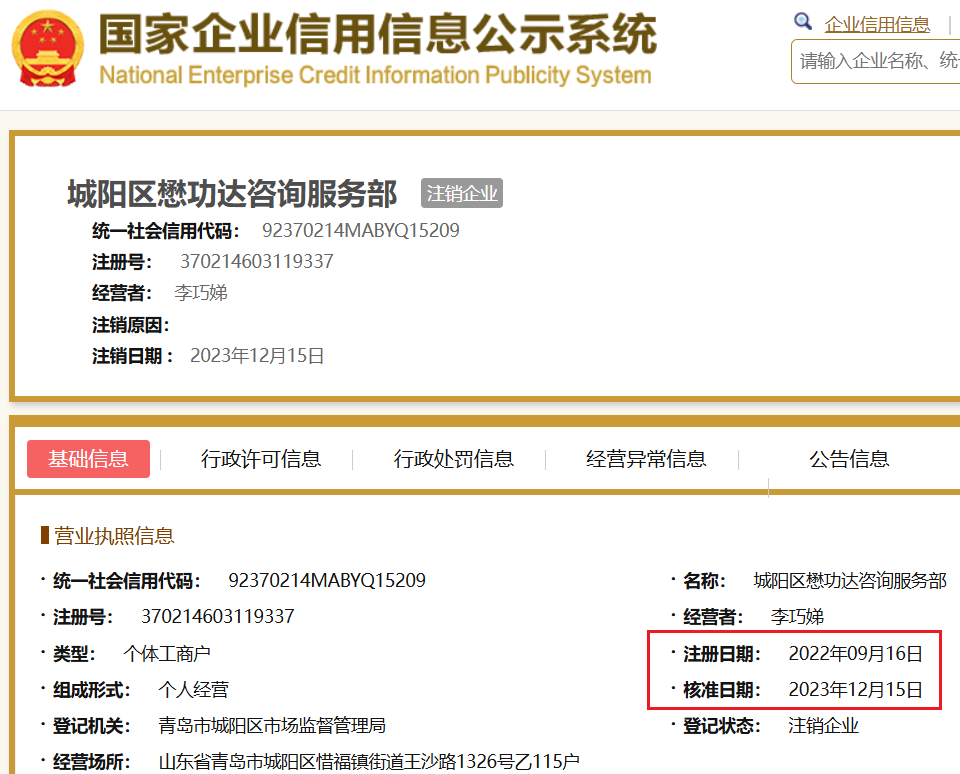Click the magnifier search icon

(x=803, y=22)
